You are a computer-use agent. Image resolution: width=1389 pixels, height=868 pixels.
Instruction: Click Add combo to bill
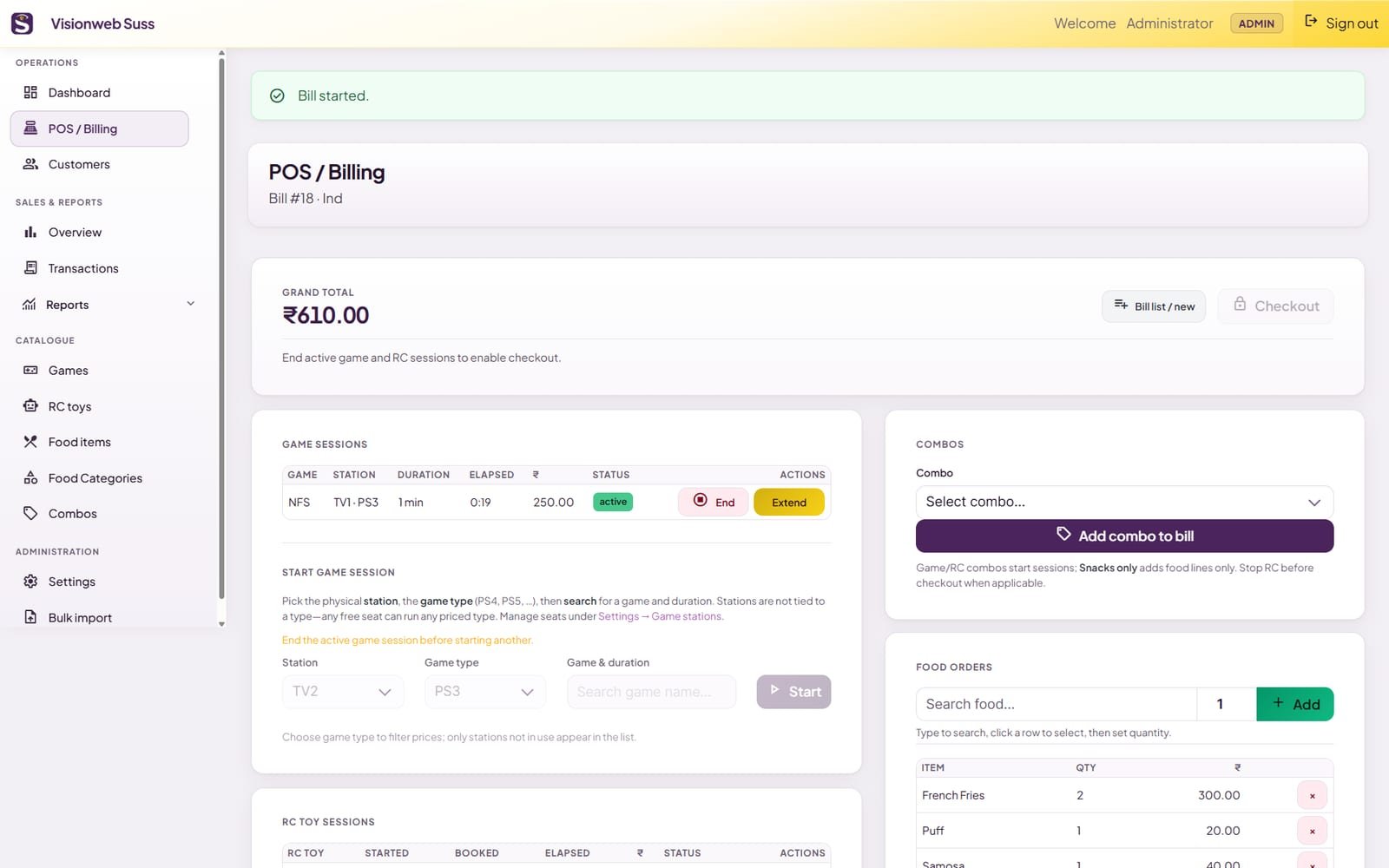pyautogui.click(x=1124, y=536)
